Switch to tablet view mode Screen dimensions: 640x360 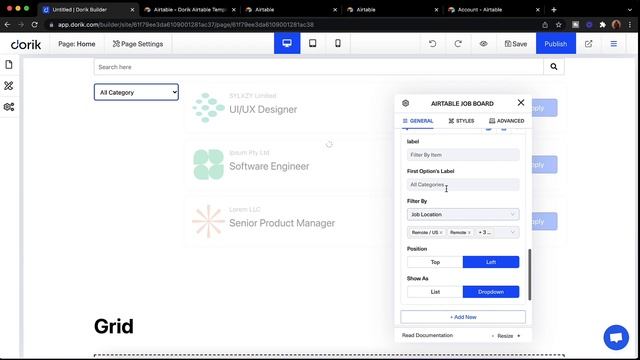313,44
